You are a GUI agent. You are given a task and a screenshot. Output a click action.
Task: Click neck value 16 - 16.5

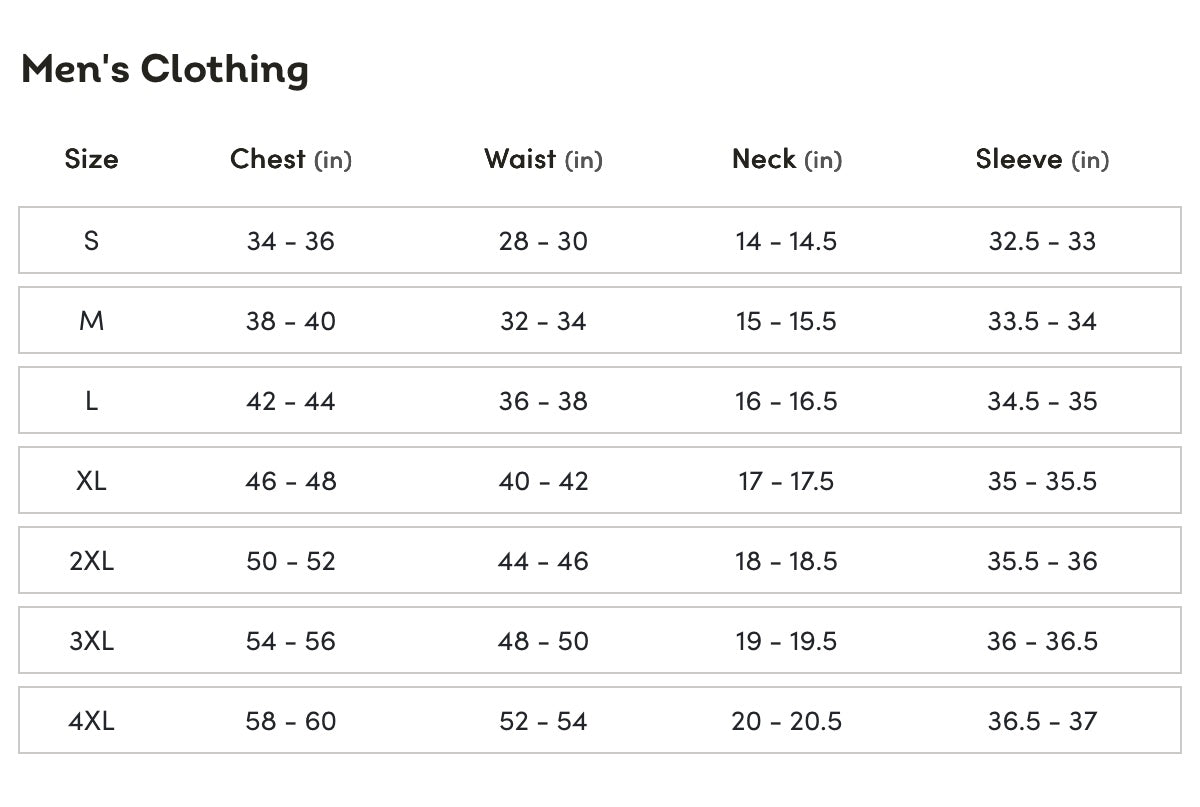tap(787, 401)
